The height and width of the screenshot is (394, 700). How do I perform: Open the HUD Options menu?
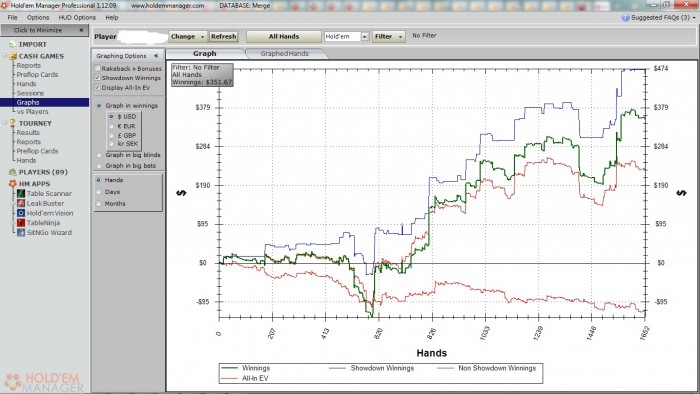[x=77, y=17]
